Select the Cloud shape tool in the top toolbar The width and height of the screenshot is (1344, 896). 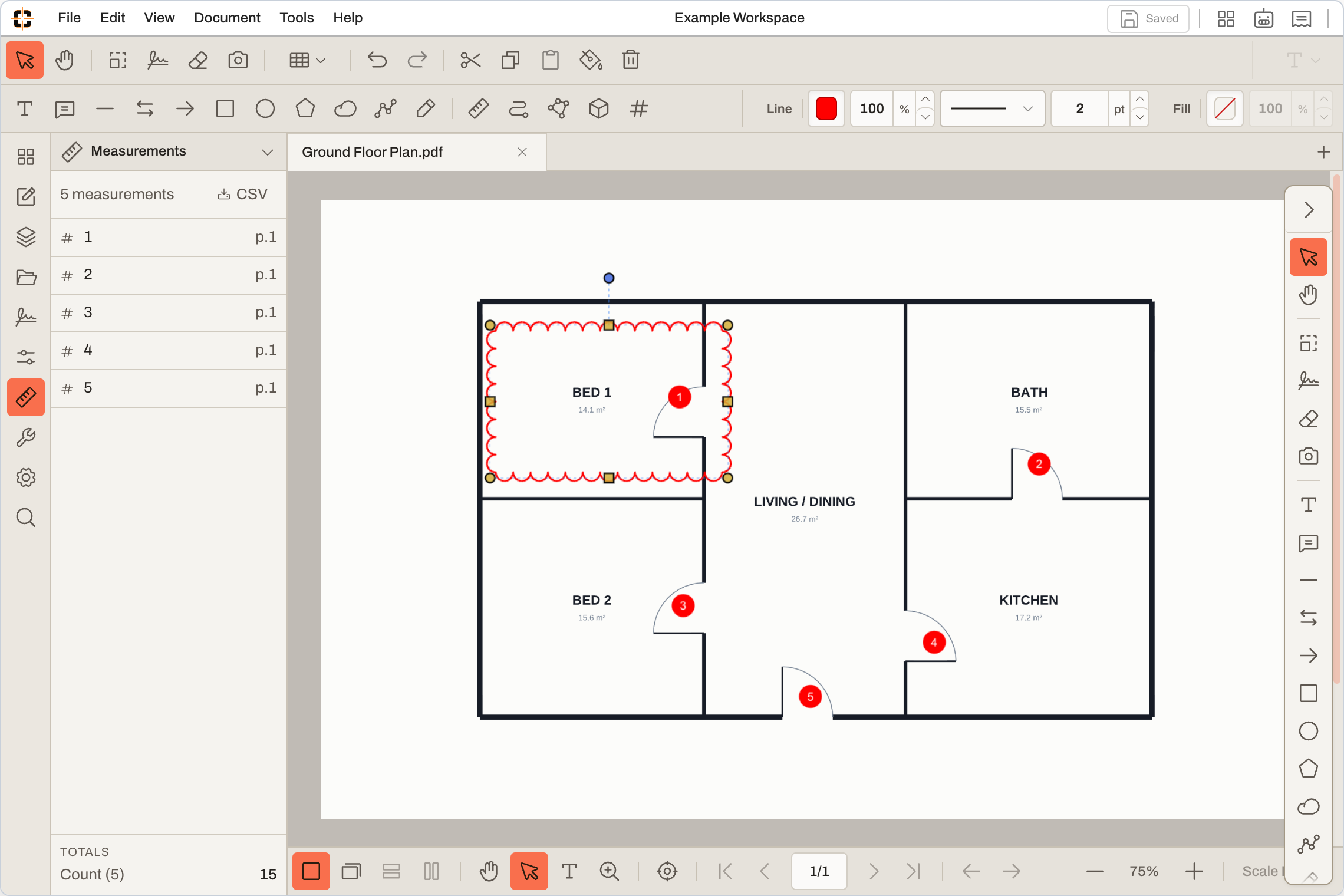click(x=345, y=108)
